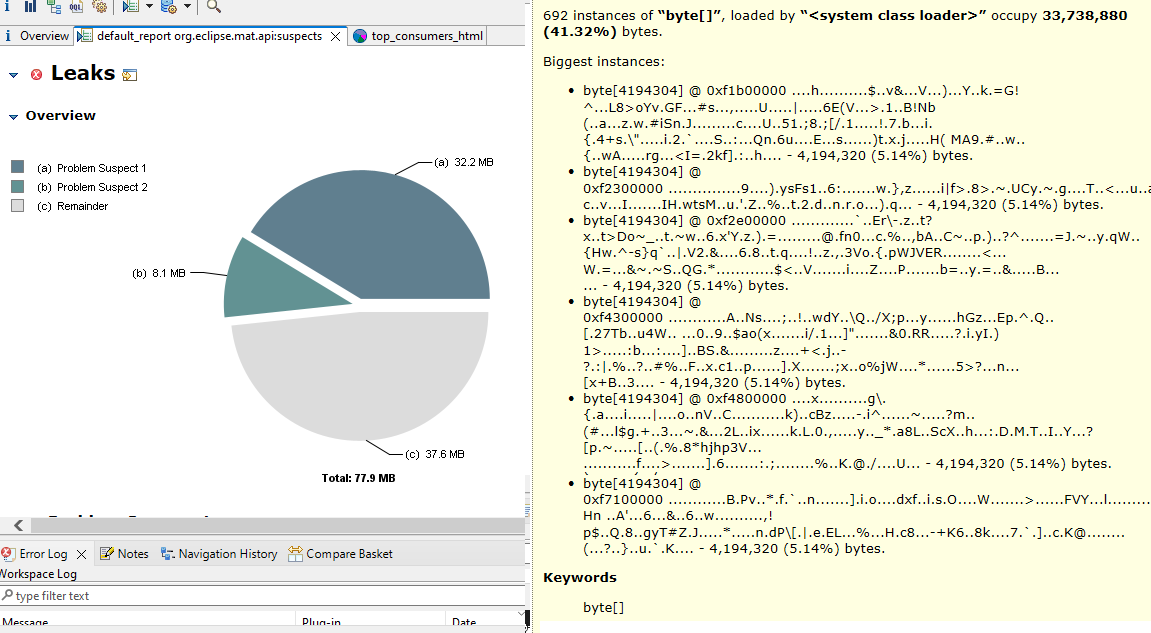Open the histogram view
1151x633 pixels.
click(x=30, y=7)
